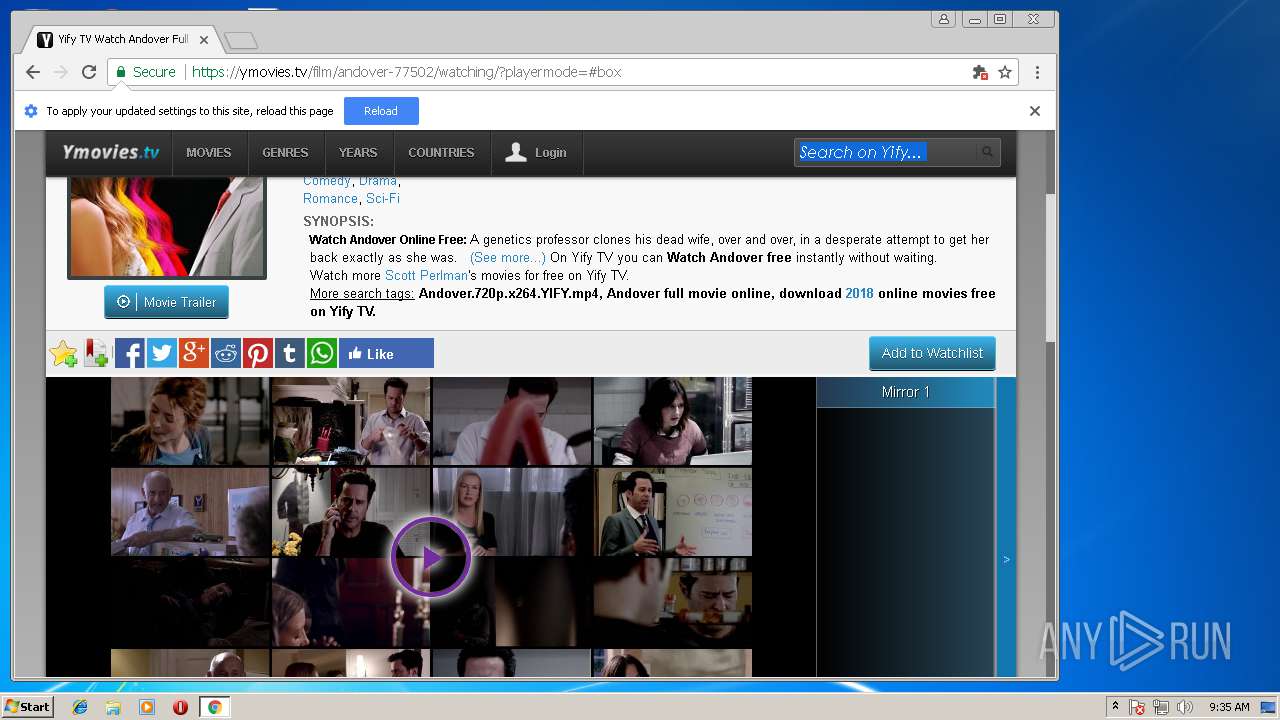Share on Facebook
The image size is (1280, 720).
pos(129,353)
